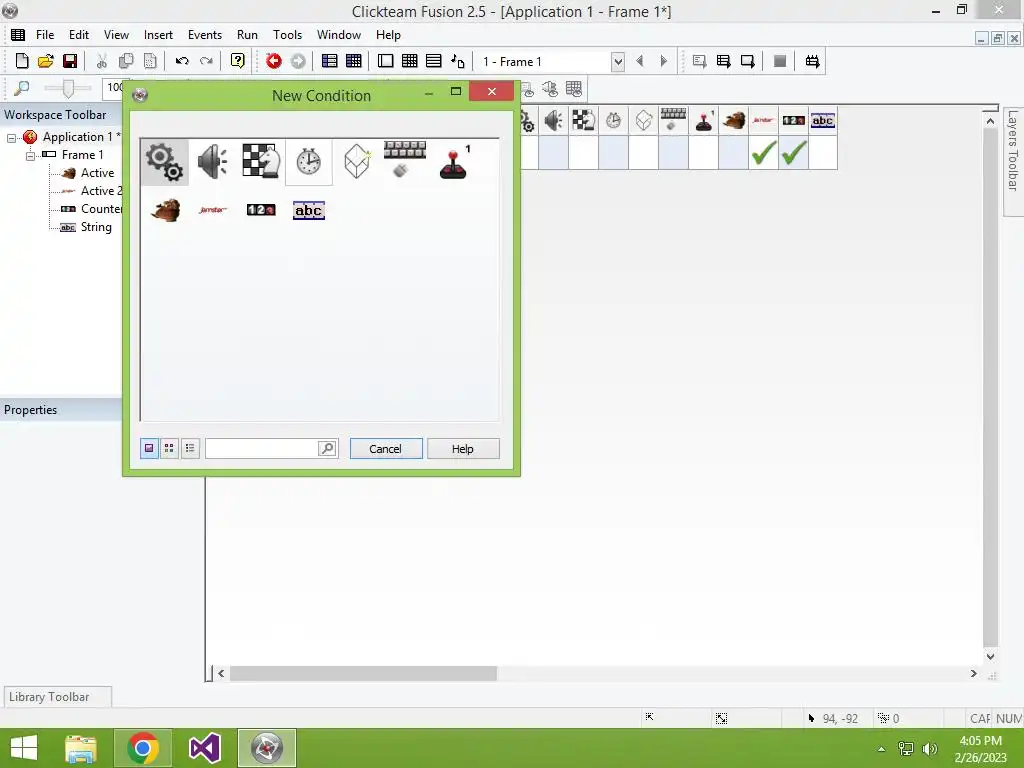Open the Edit menu
The image size is (1024, 768).
(x=79, y=35)
